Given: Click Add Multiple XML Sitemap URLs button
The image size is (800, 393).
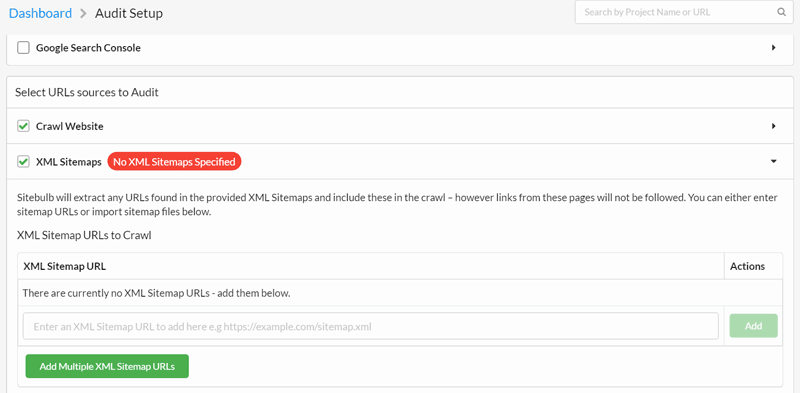Looking at the screenshot, I should tap(107, 366).
